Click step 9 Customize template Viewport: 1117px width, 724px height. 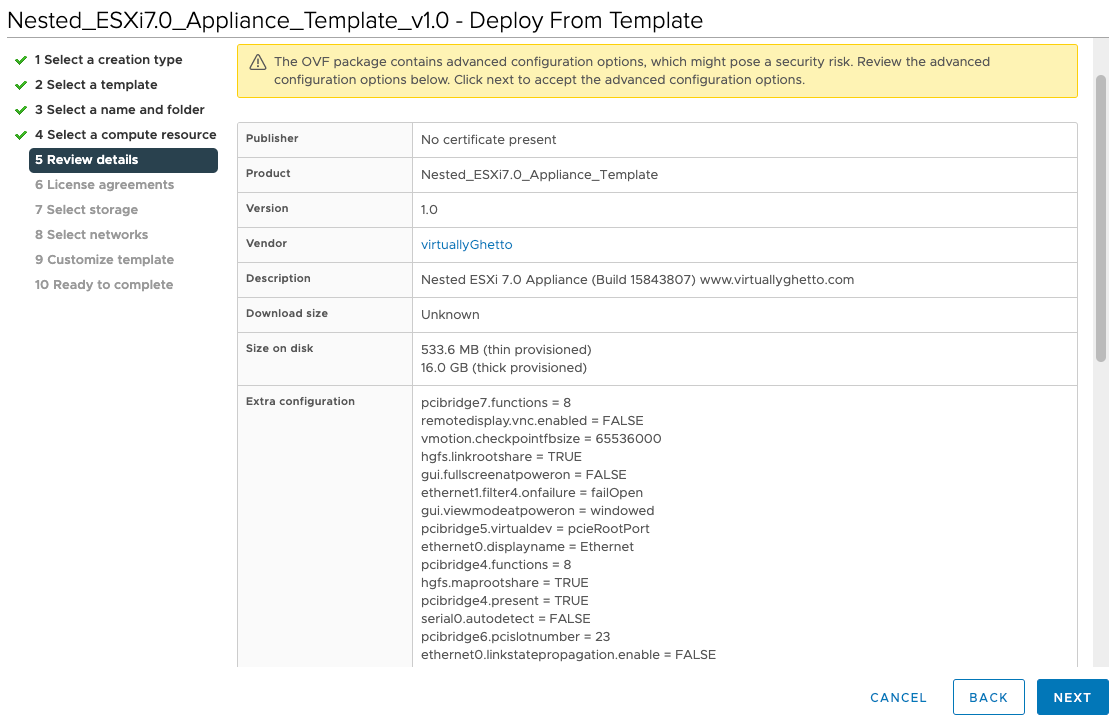click(x=104, y=260)
